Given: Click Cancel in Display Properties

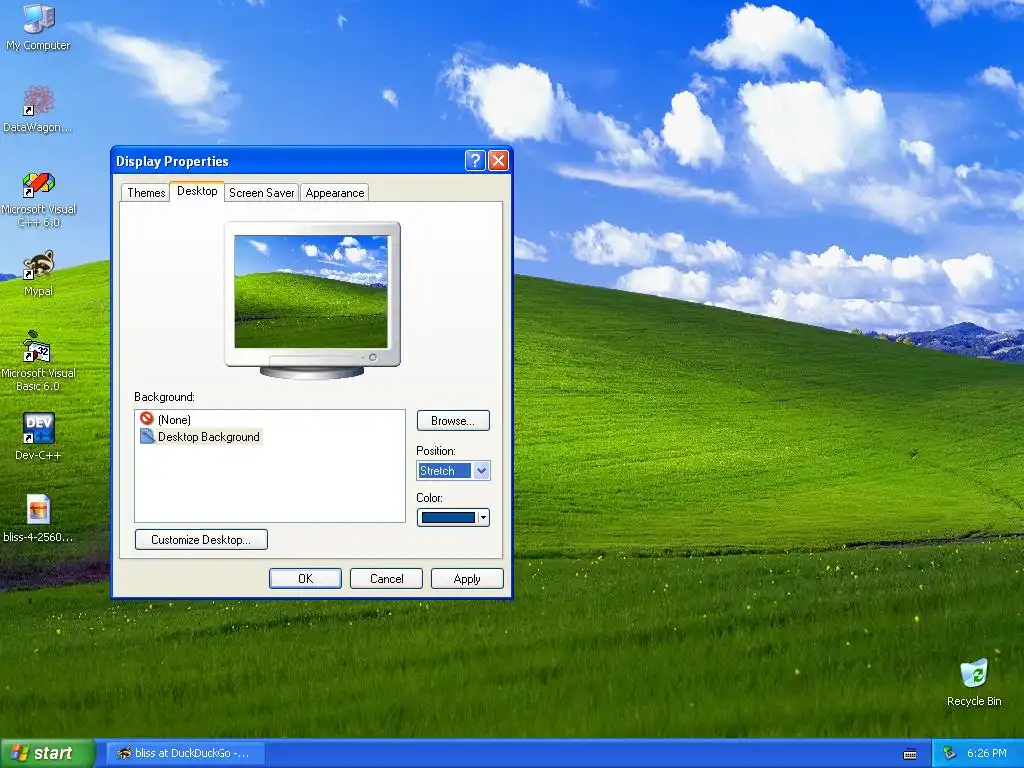Looking at the screenshot, I should pyautogui.click(x=387, y=579).
